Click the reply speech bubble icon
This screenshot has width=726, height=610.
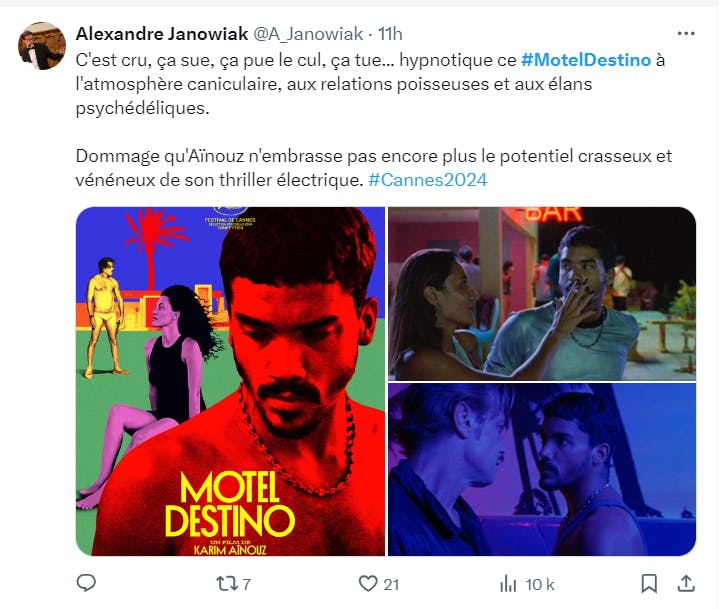(86, 583)
